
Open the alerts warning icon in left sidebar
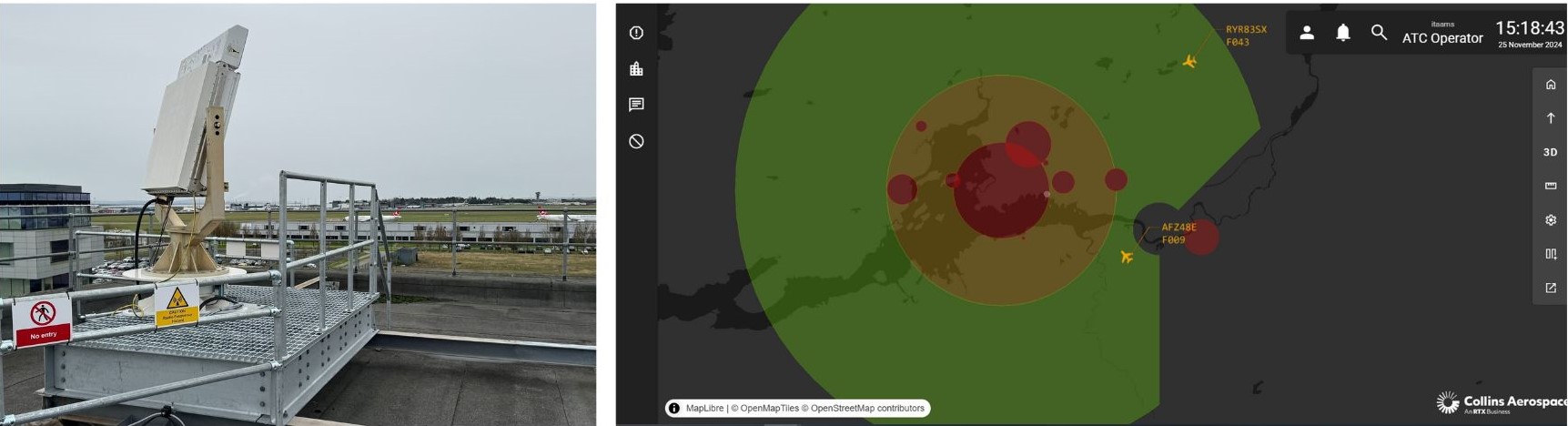pos(636,33)
